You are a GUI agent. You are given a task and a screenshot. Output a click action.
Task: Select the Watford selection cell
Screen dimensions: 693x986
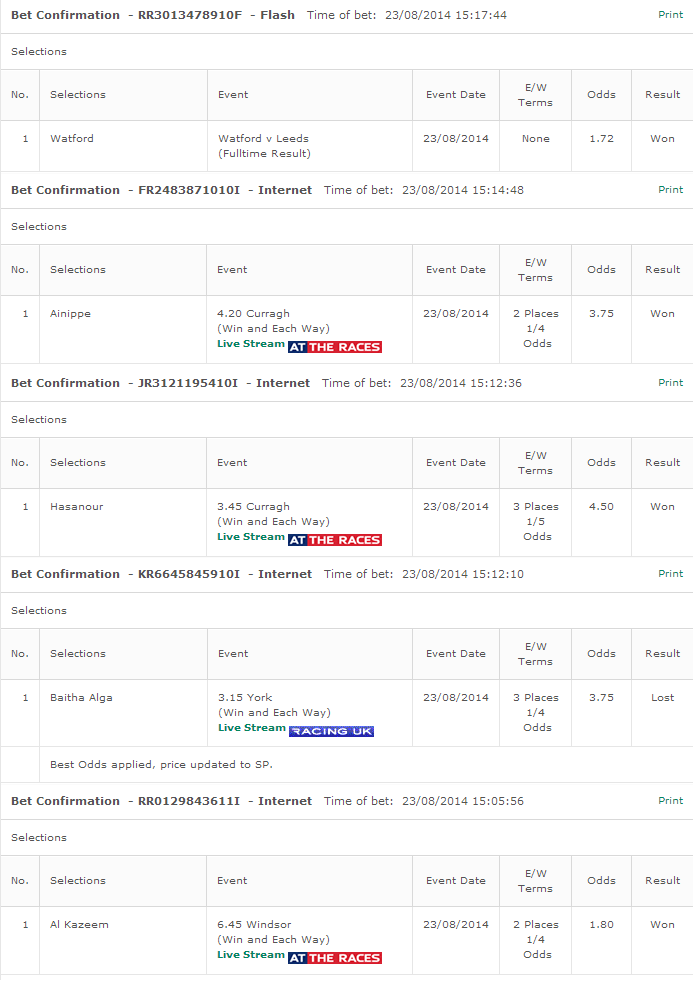(123, 146)
